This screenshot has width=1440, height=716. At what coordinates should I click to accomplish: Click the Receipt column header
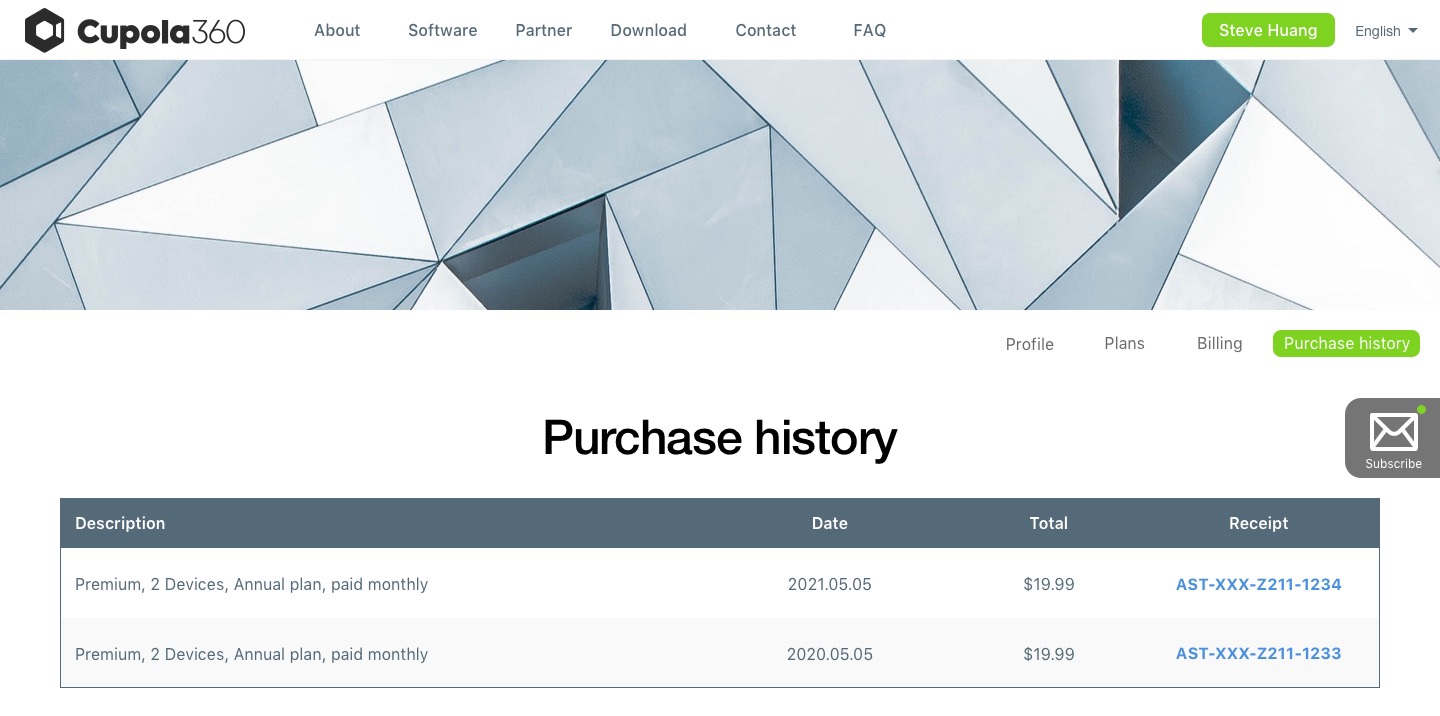click(x=1259, y=523)
